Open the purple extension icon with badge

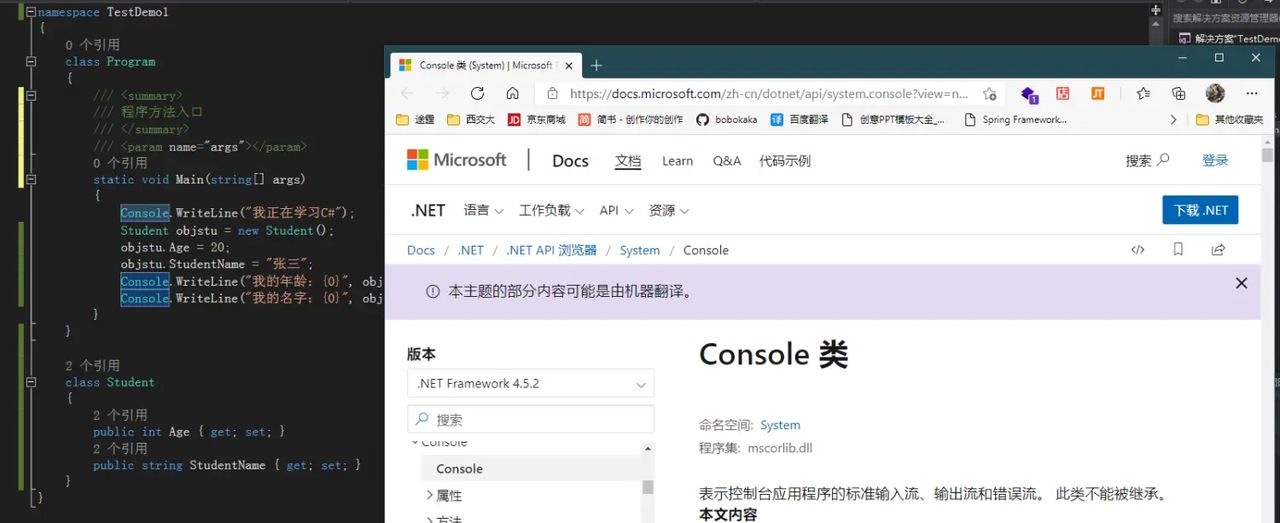click(1029, 94)
